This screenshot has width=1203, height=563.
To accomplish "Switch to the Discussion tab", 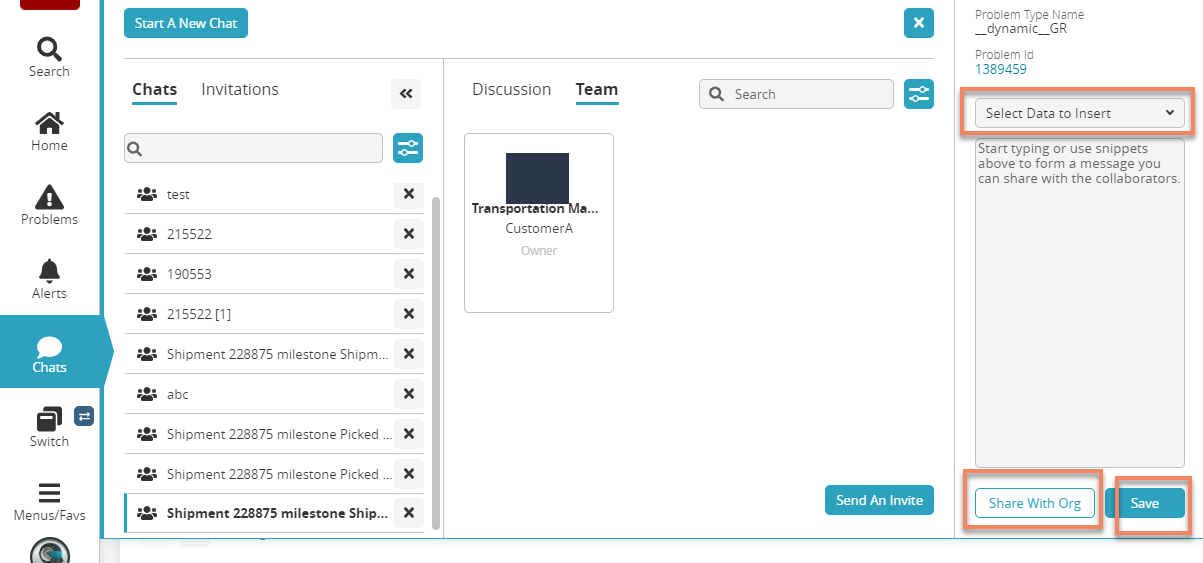I will (x=511, y=89).
